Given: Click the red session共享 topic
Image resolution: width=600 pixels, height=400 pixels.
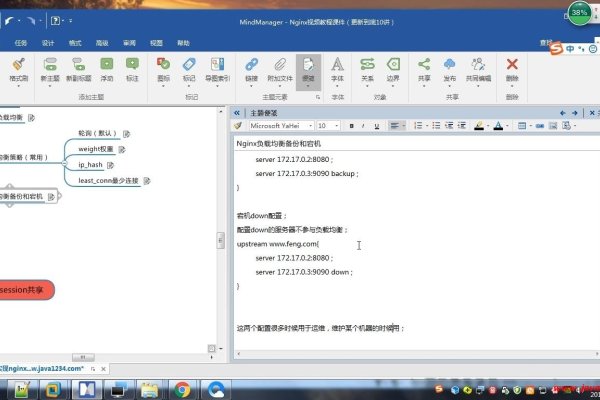Looking at the screenshot, I should 25,290.
